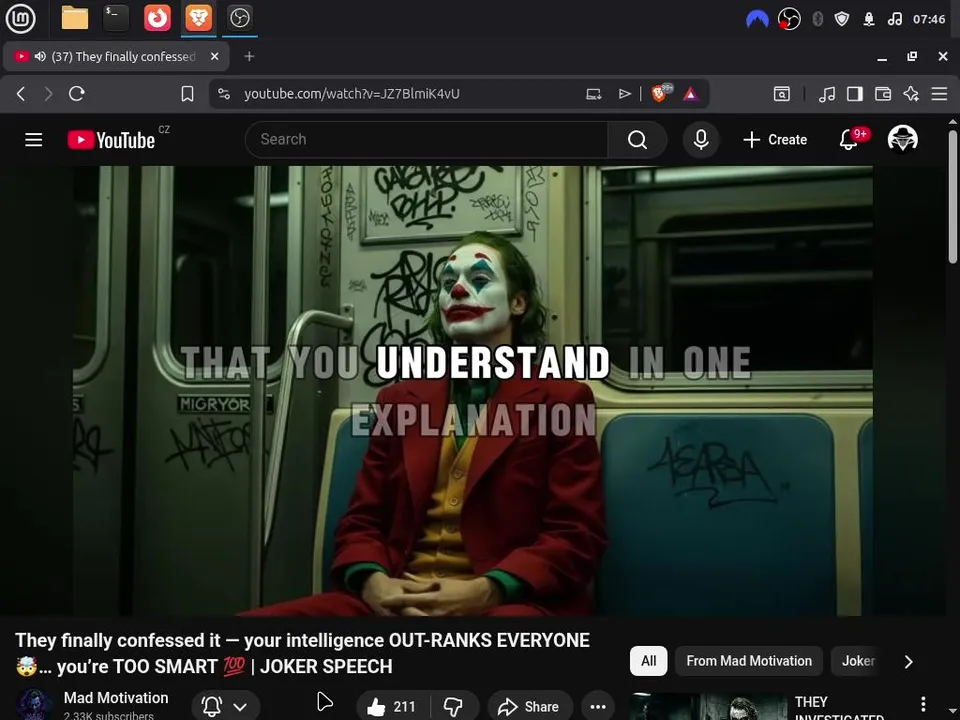
Task: Like the video (211 likes)
Action: click(392, 707)
